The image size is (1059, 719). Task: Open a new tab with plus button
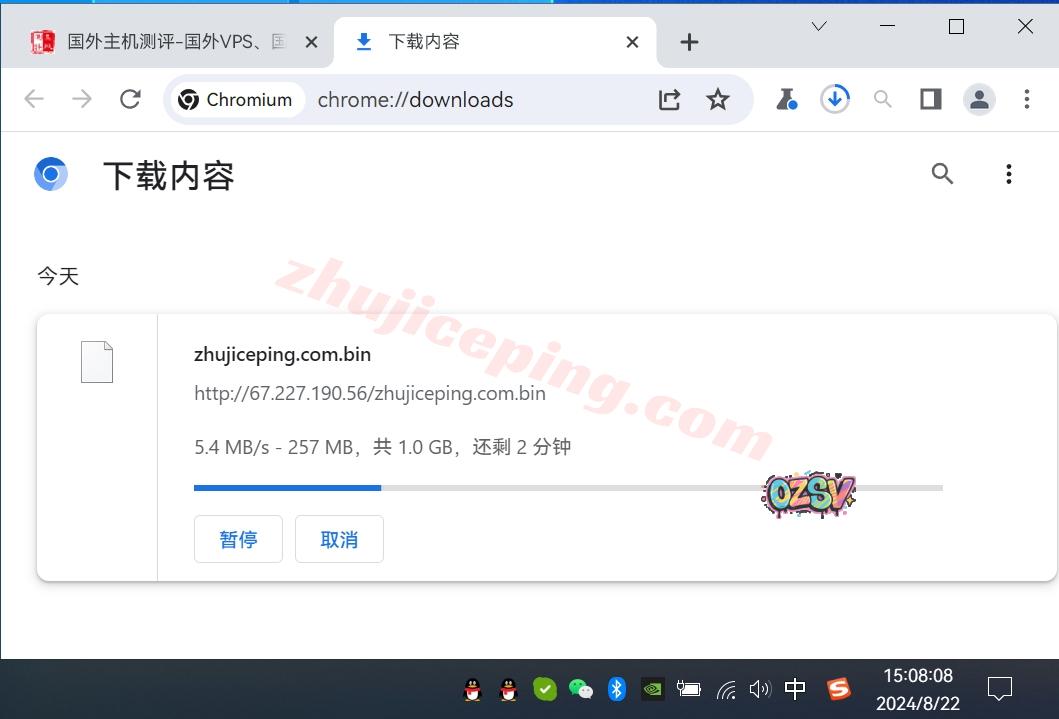tap(689, 42)
